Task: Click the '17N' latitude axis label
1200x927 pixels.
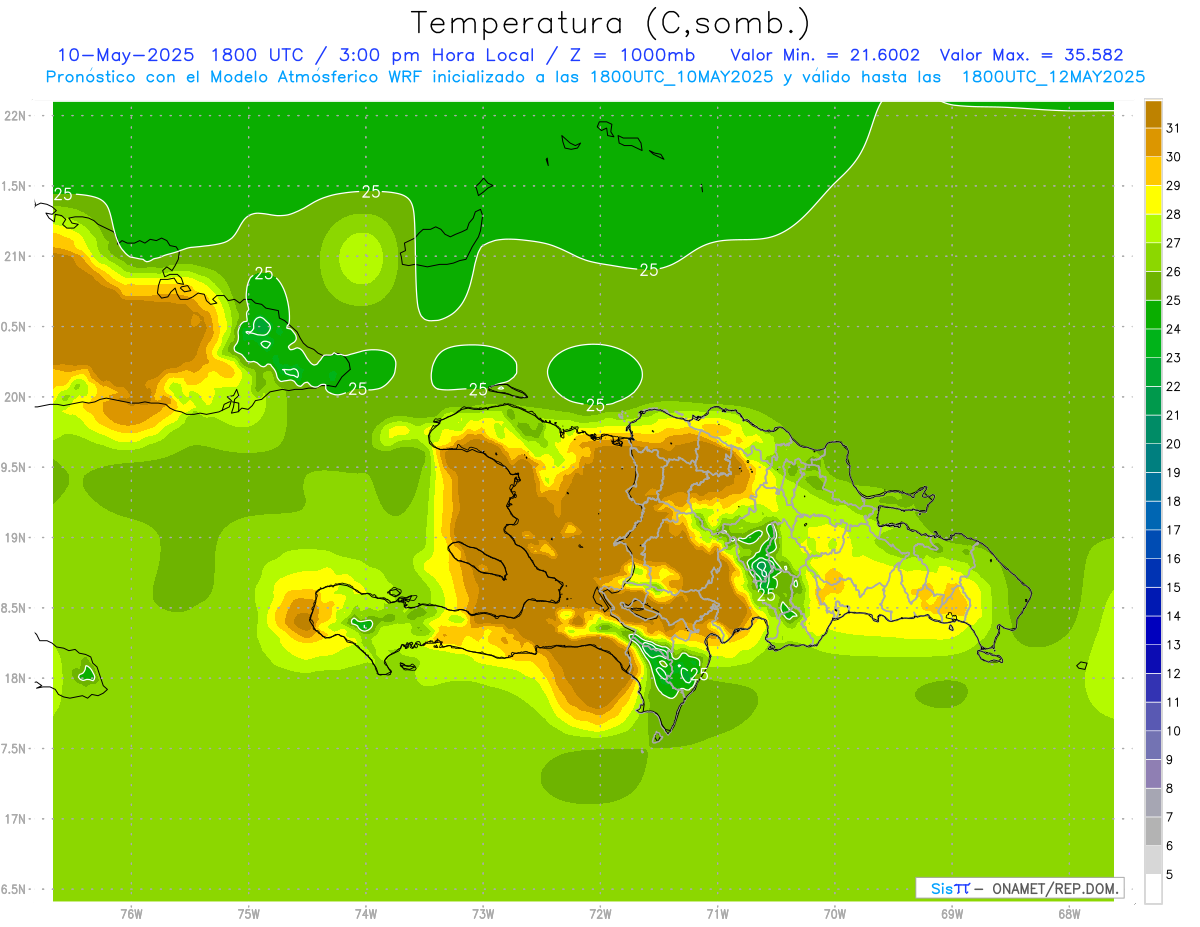Action: click(16, 819)
